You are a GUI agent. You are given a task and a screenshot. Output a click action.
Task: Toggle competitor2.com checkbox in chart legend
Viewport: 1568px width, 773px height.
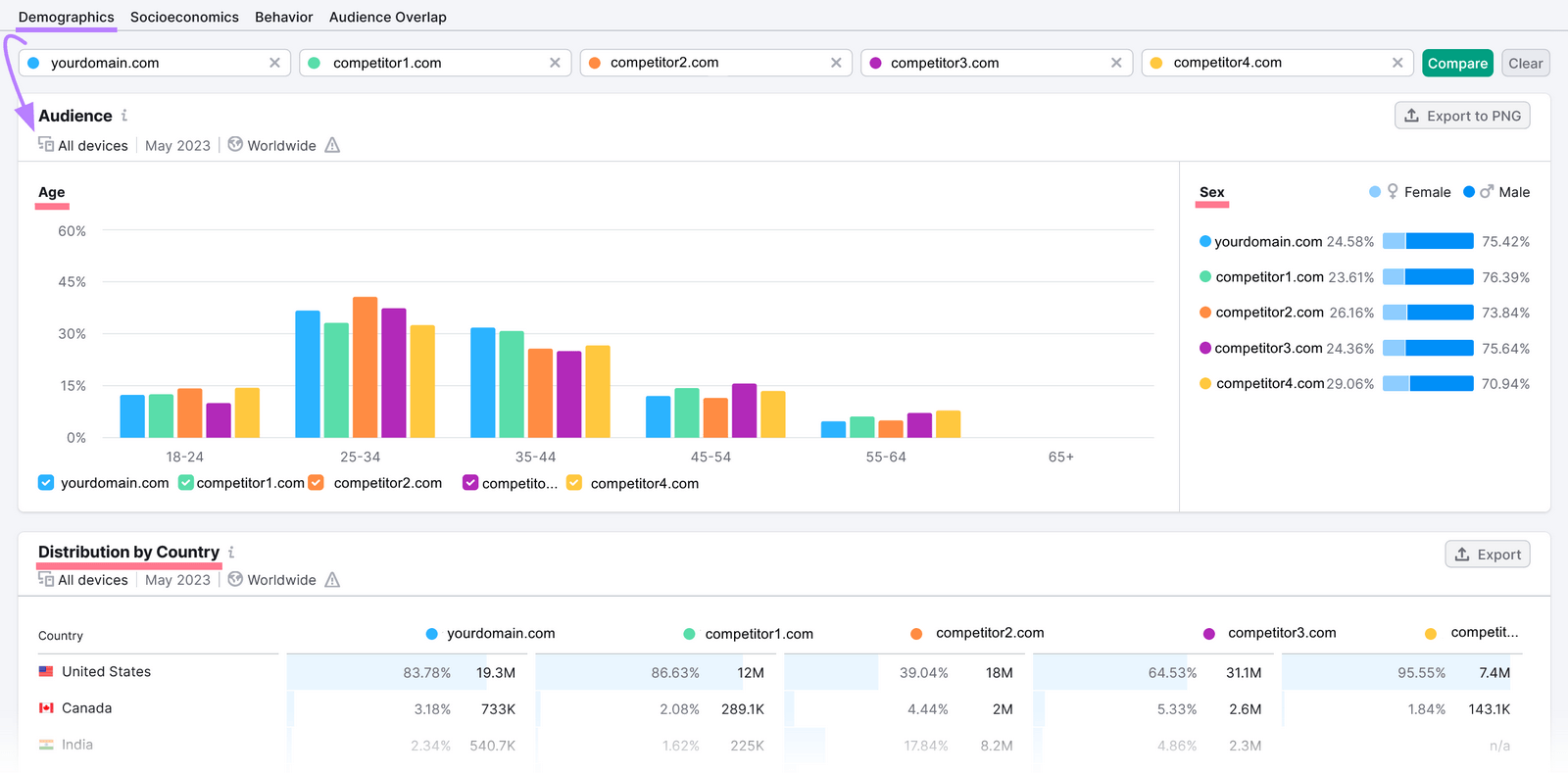click(x=317, y=483)
